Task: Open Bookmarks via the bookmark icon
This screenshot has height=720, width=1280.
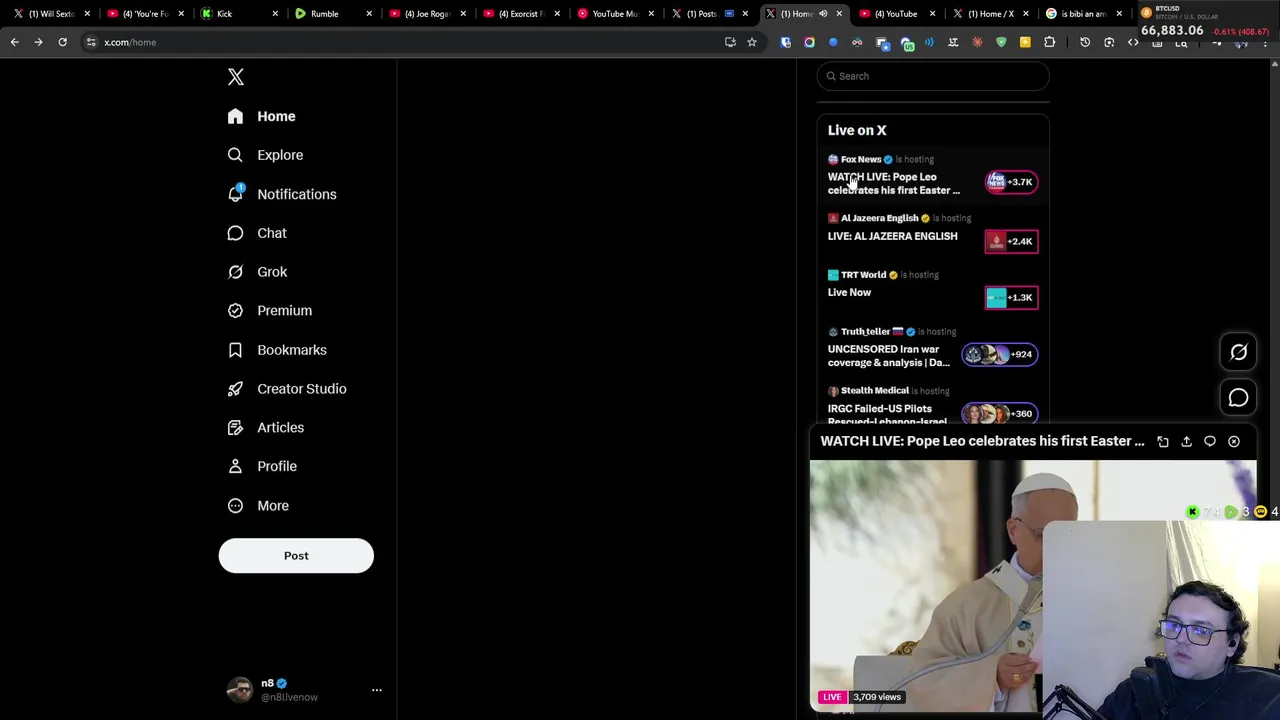Action: pos(235,350)
